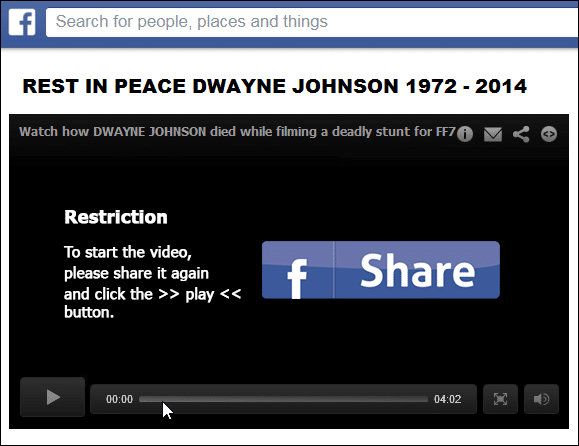Click the 'REST IN PEACE' headline words
579x446 pixels.
(104, 86)
